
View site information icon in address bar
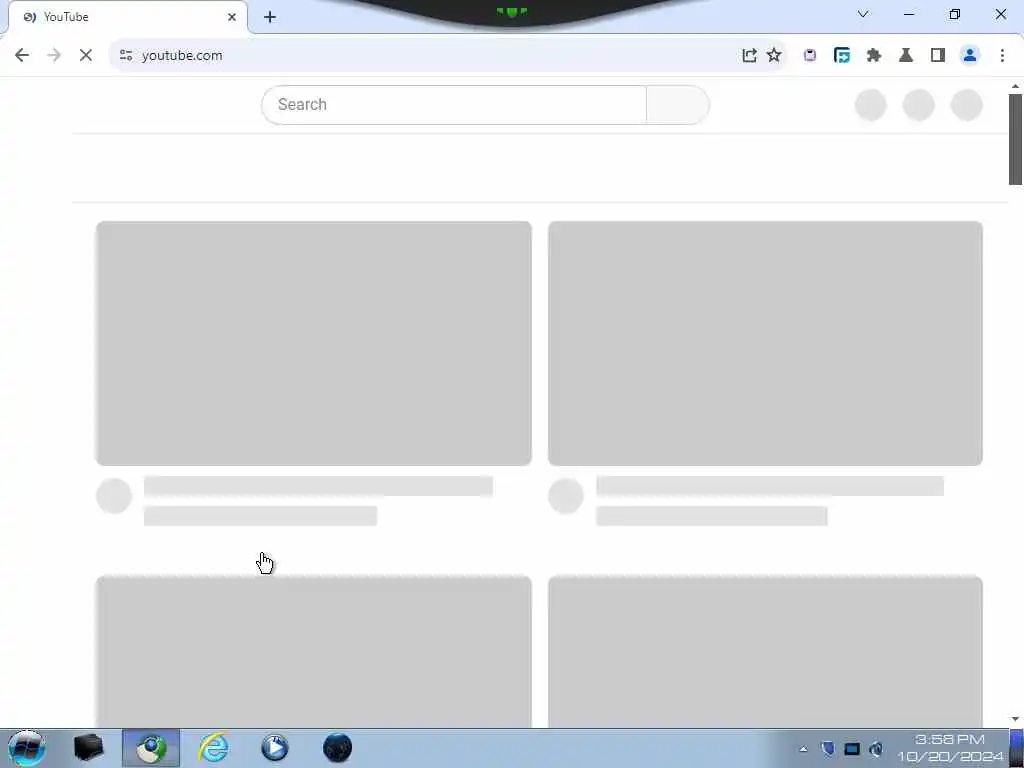pos(126,56)
